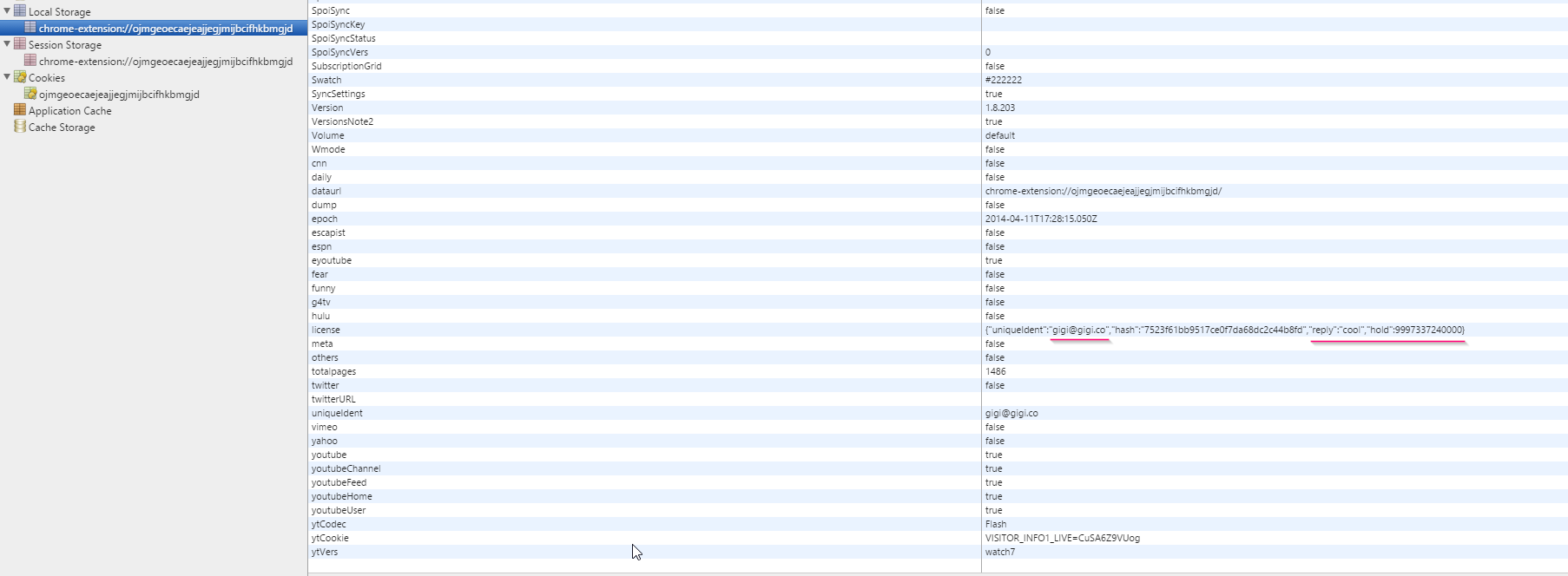Screen dimensions: 1568x576
Task: Select the espn key
Action: [321, 246]
